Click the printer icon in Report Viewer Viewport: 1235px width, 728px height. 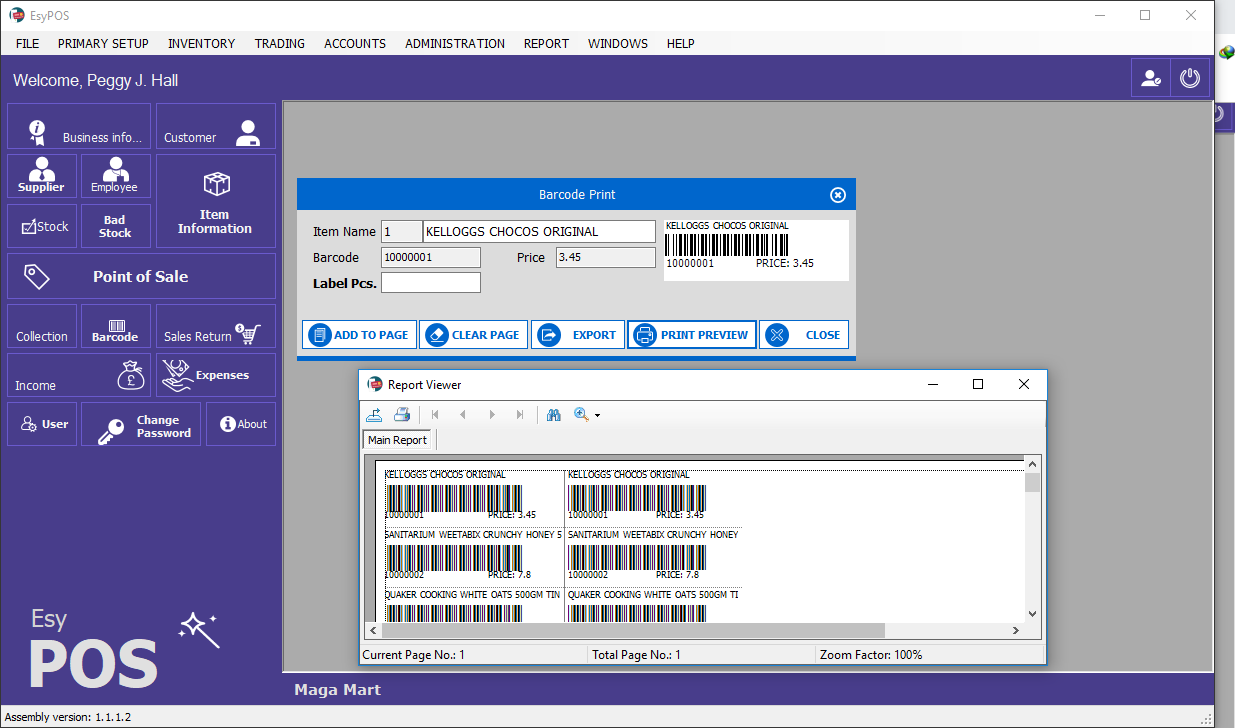click(402, 415)
